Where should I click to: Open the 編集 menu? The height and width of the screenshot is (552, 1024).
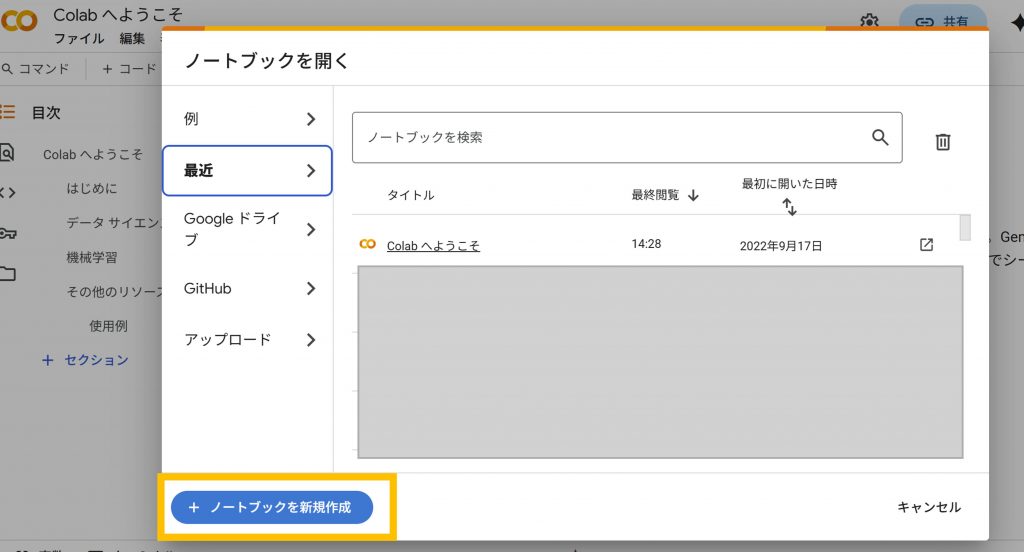[x=132, y=39]
